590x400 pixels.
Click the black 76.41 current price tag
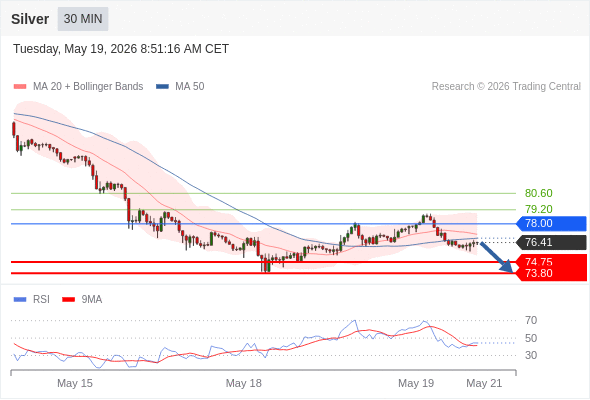pos(551,242)
